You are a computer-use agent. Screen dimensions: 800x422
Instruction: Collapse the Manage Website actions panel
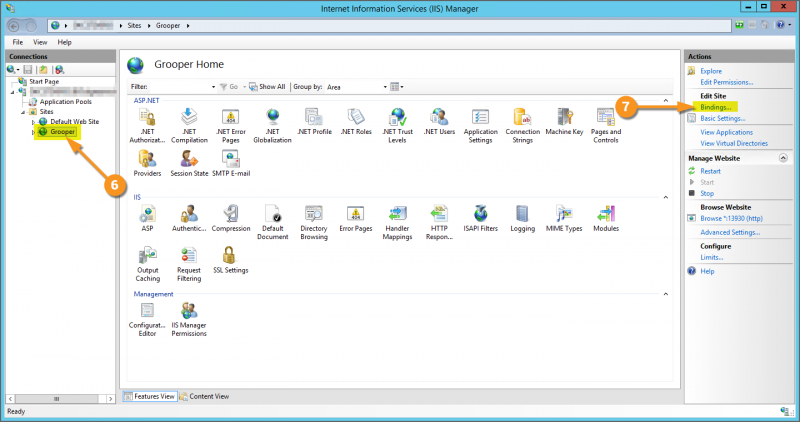[x=783, y=158]
